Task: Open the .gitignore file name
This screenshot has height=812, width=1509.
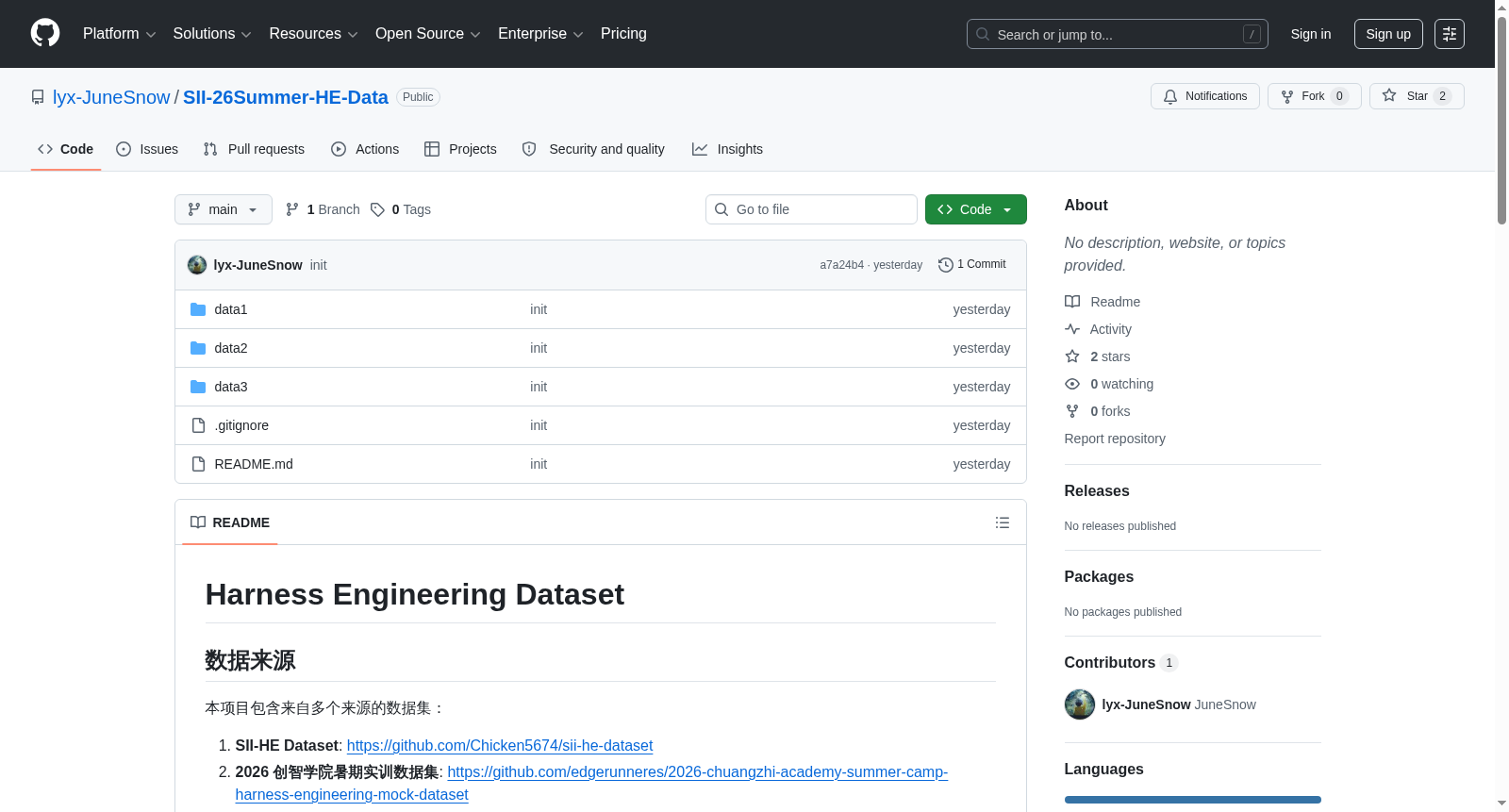Action: coord(241,425)
